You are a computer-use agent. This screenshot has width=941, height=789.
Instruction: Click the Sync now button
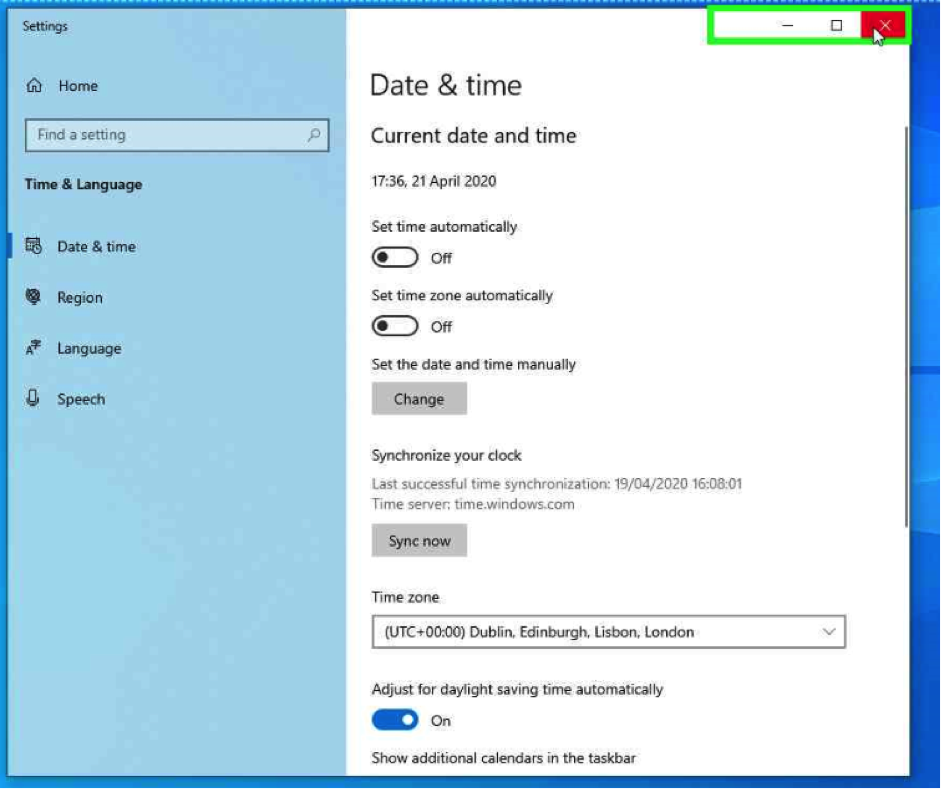pyautogui.click(x=419, y=541)
